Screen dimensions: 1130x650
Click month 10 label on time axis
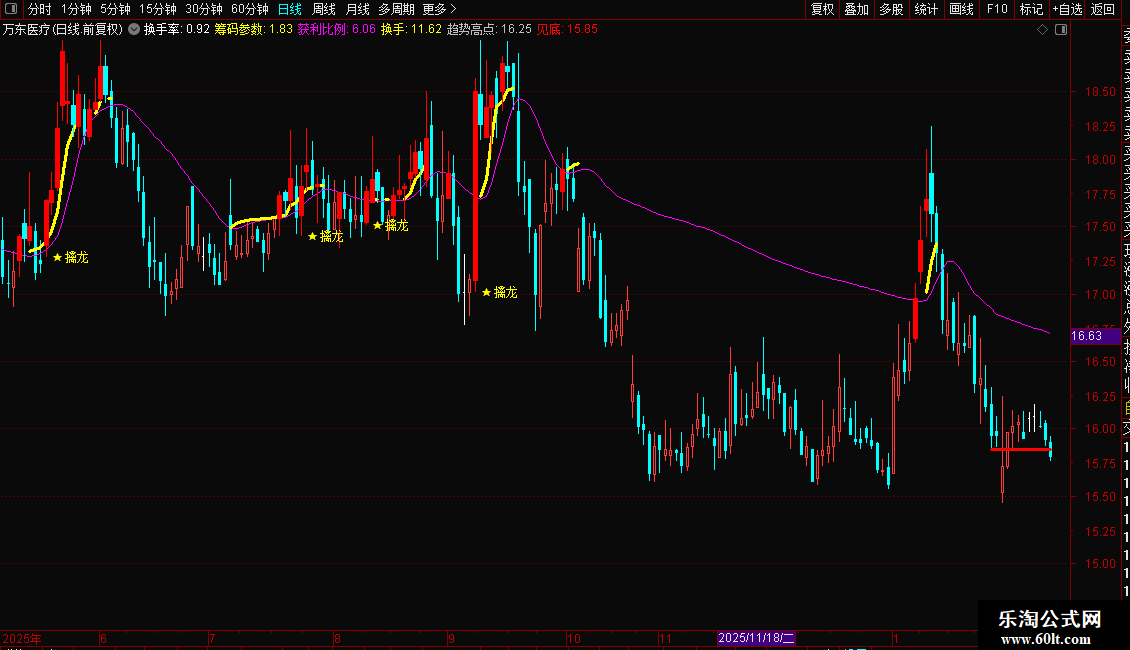click(574, 638)
